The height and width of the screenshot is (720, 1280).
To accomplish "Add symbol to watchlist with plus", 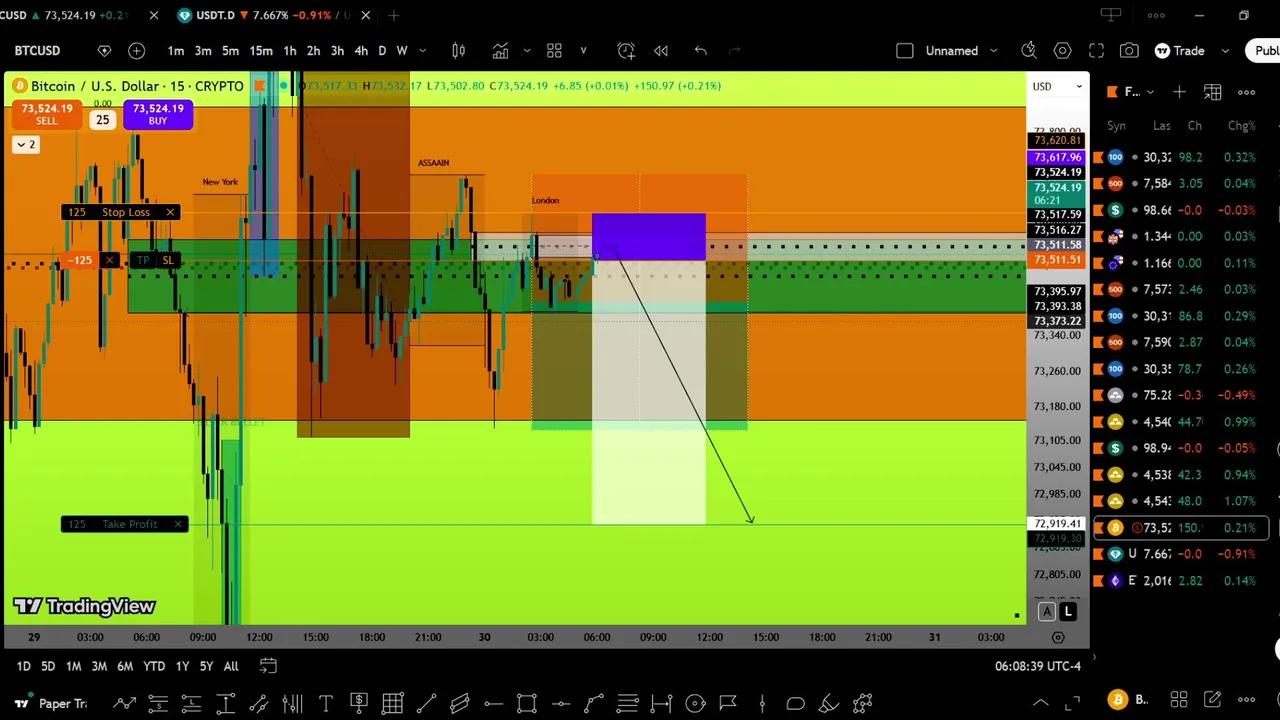I will [1179, 92].
